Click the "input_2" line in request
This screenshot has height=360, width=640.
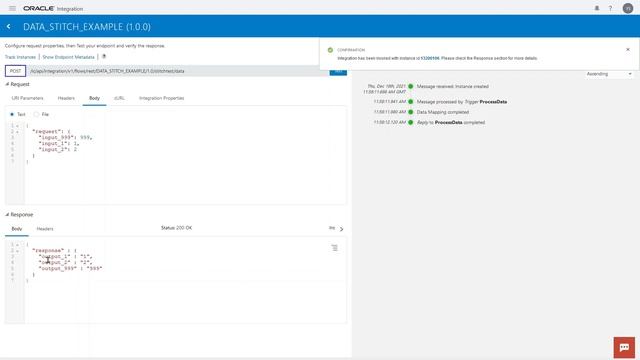pyautogui.click(x=58, y=149)
